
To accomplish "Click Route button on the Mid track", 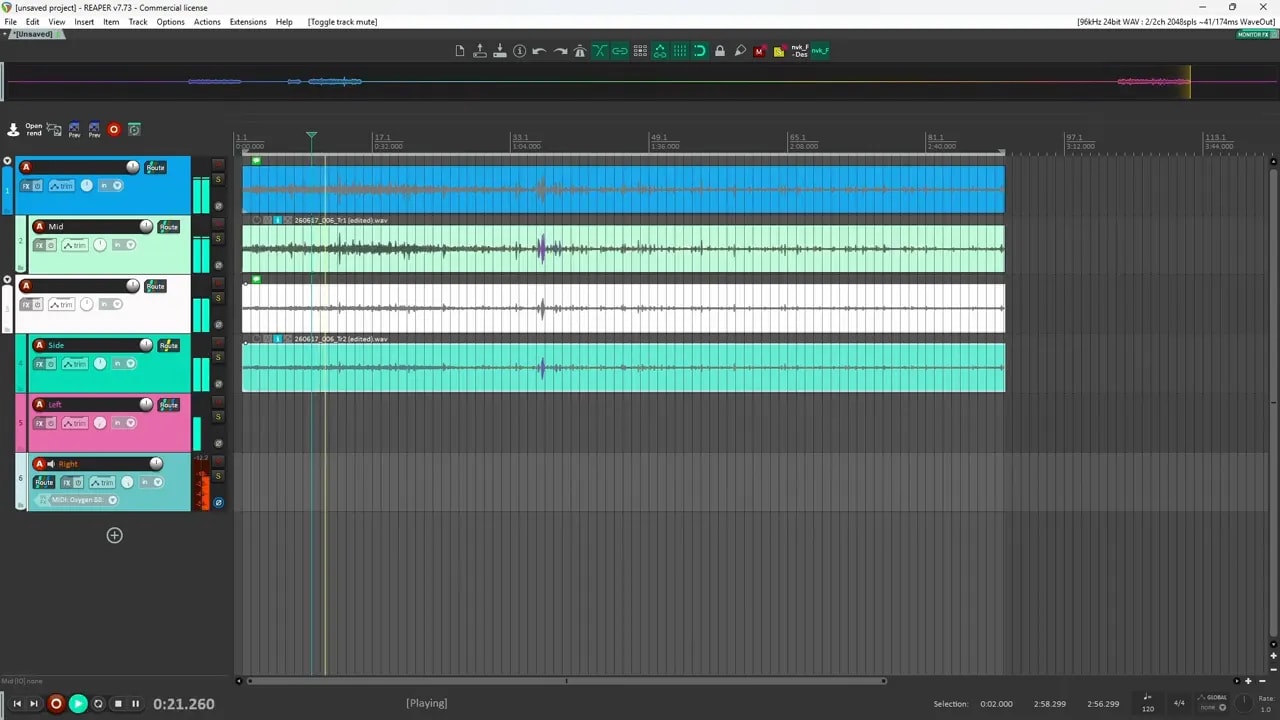I will click(169, 227).
